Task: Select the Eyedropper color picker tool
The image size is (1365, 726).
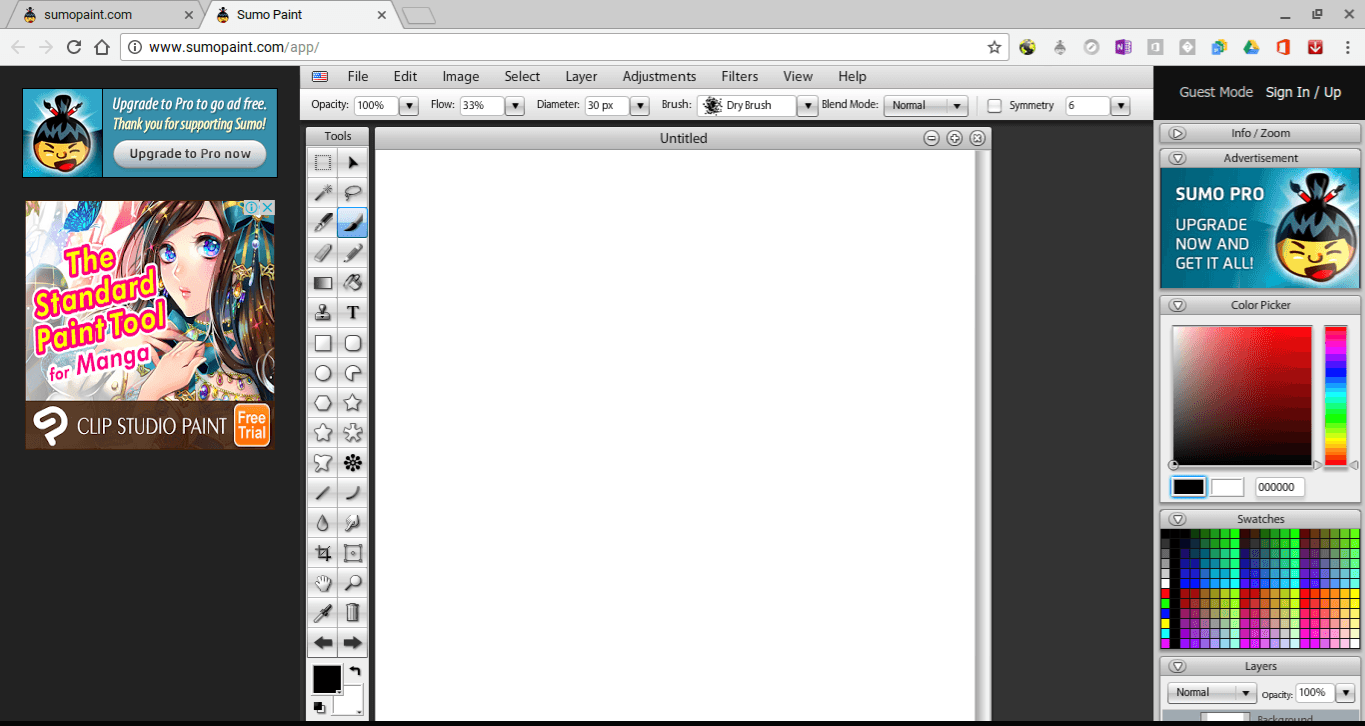Action: pyautogui.click(x=323, y=613)
